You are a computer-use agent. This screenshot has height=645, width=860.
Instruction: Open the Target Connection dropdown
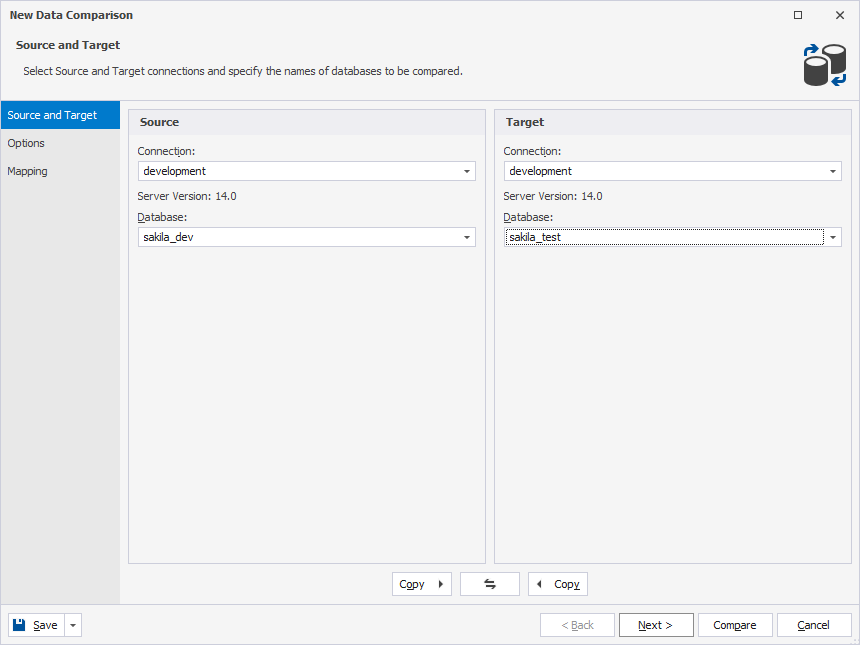pyautogui.click(x=832, y=171)
